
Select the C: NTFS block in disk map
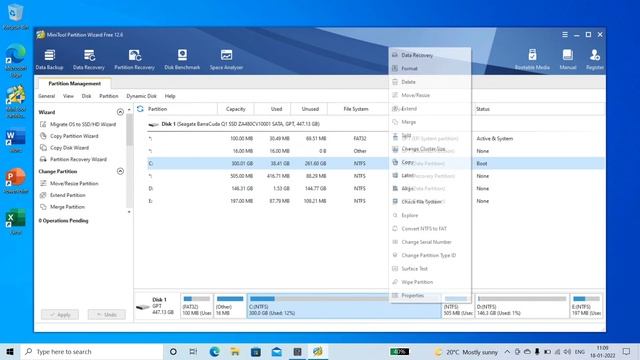(x=344, y=305)
